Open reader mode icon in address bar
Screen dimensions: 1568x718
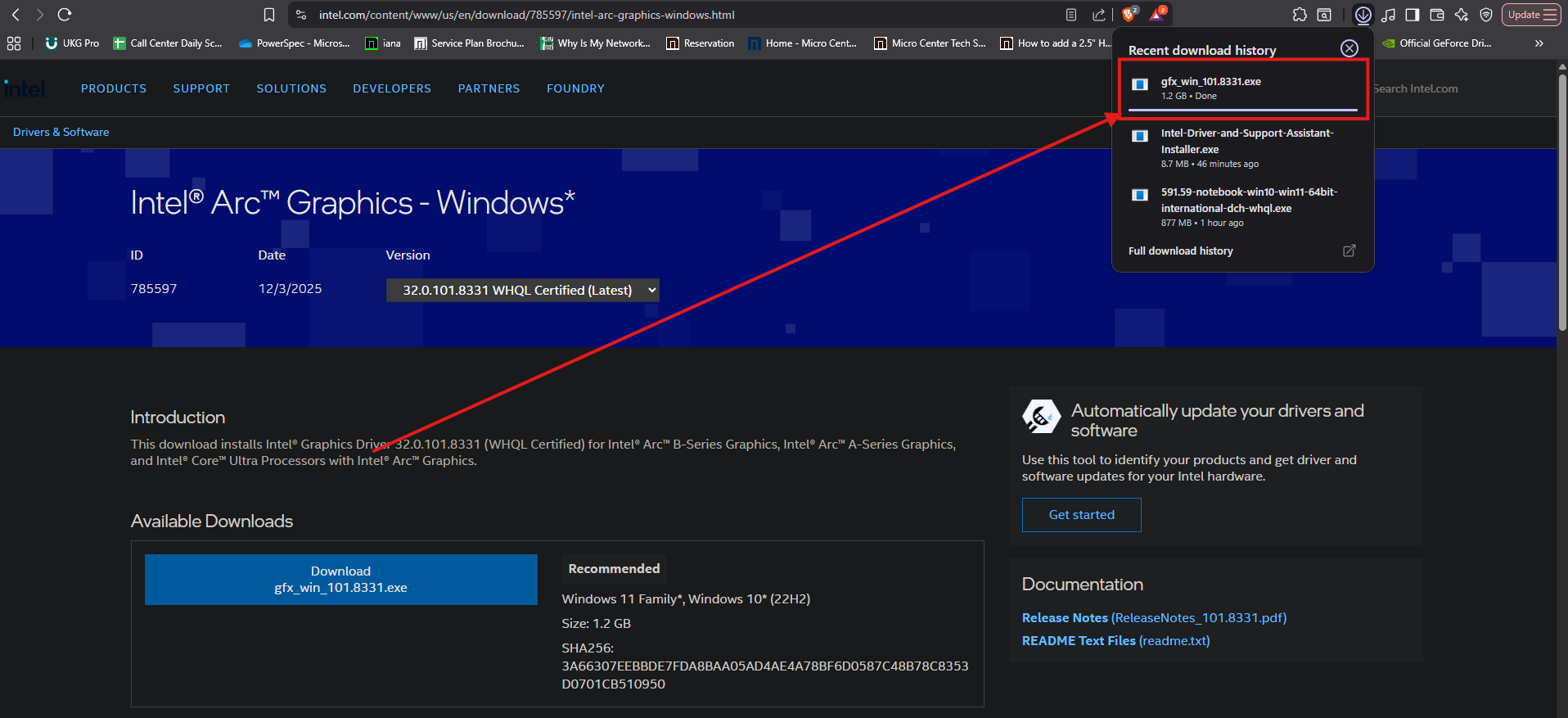(1071, 15)
